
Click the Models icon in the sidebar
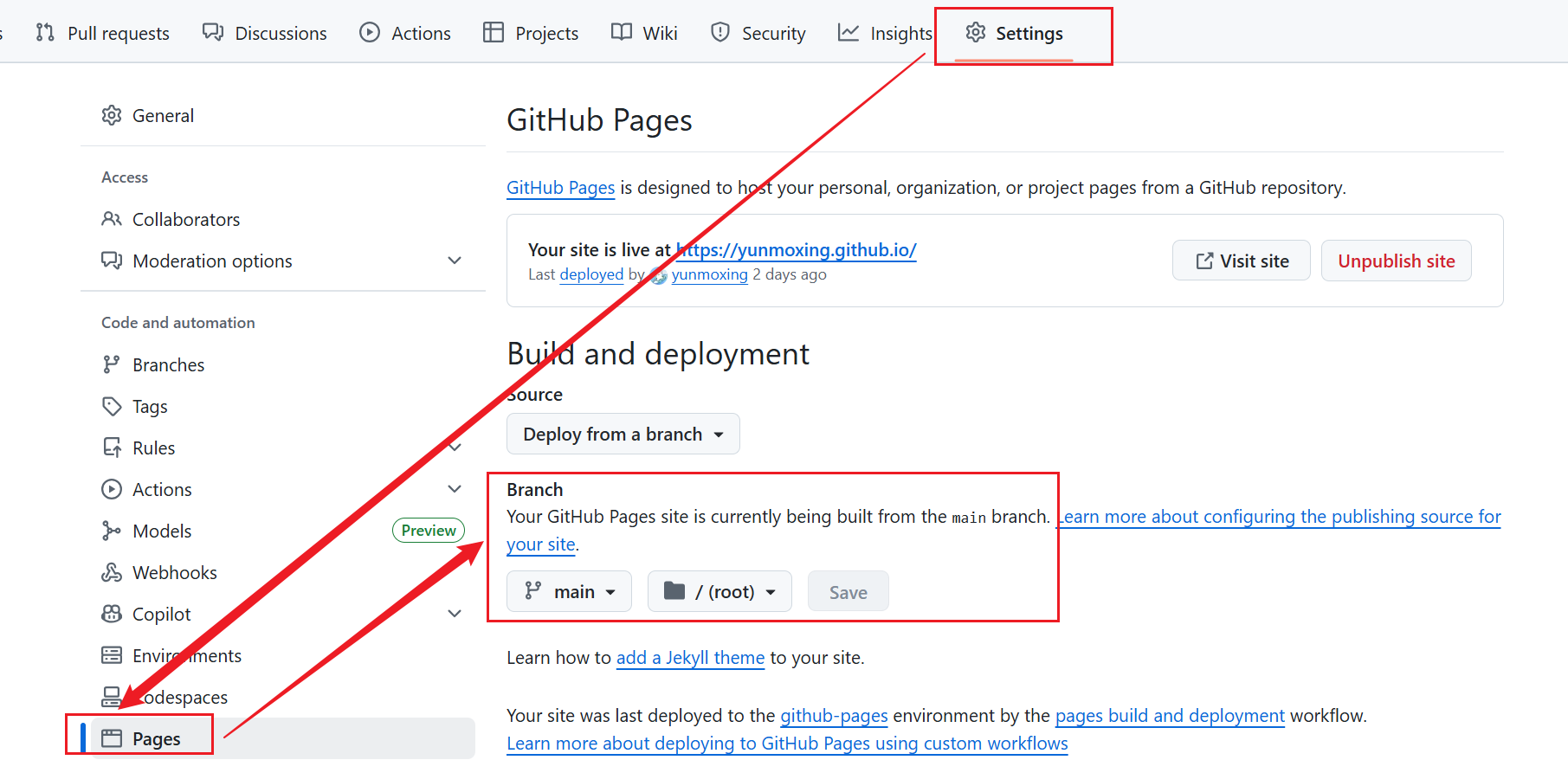[112, 531]
